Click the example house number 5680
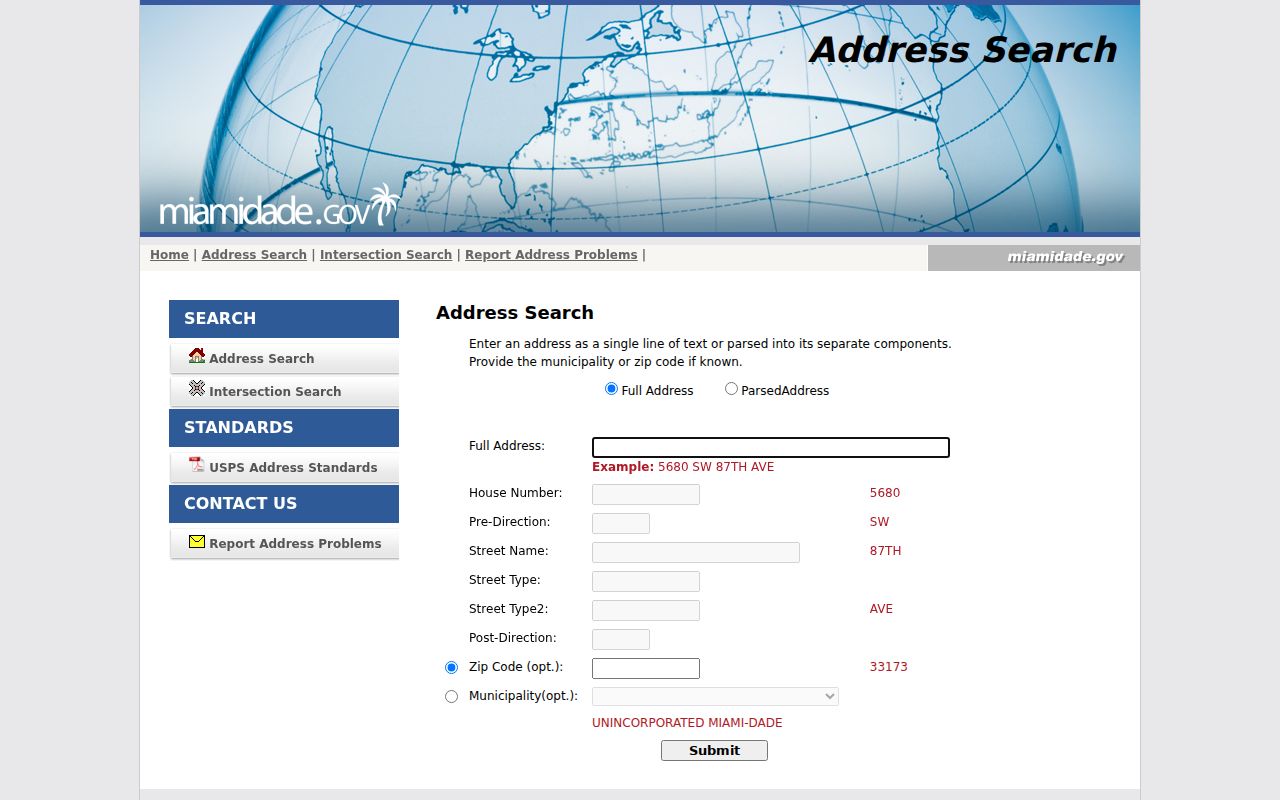 click(885, 493)
